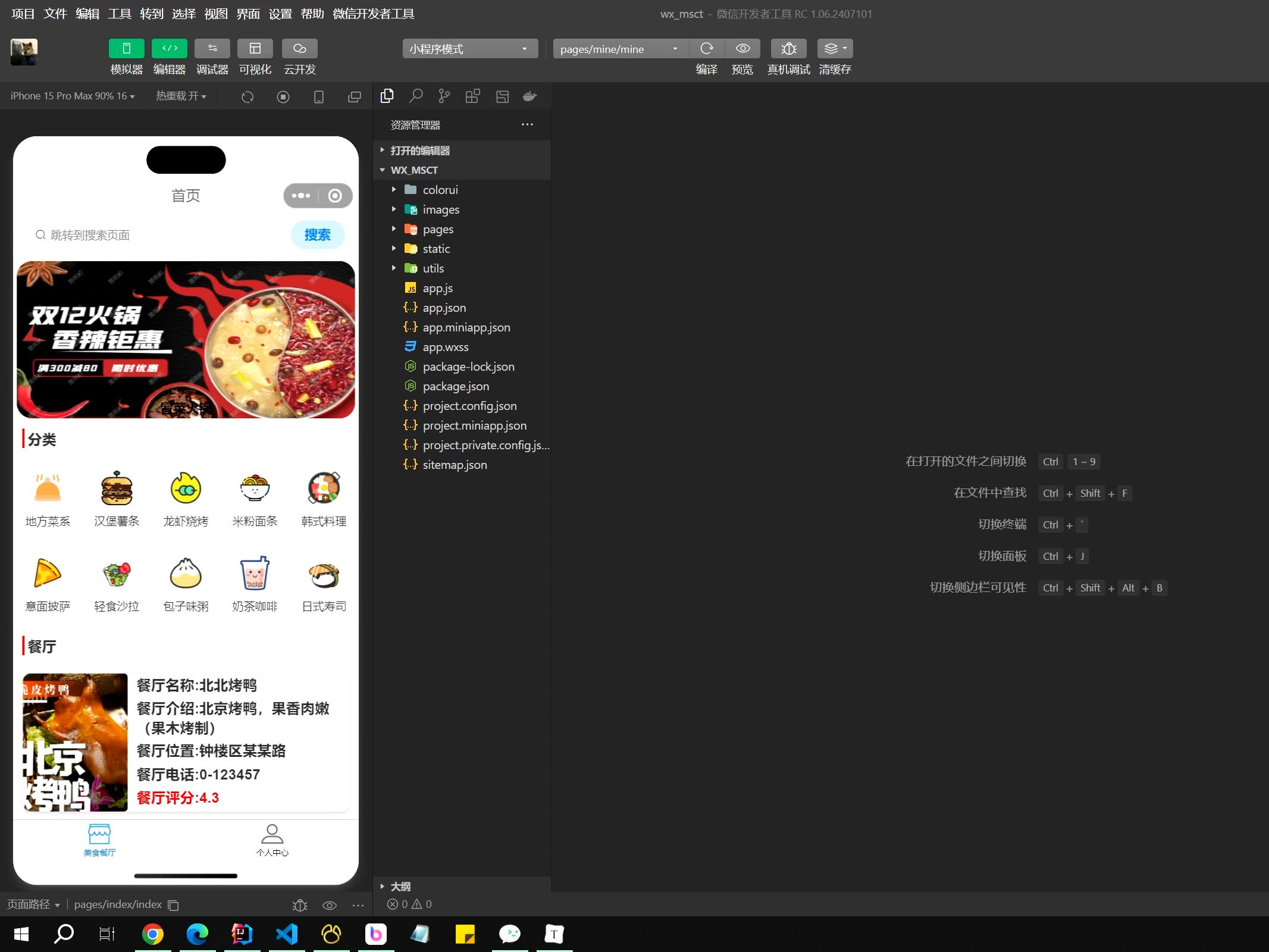Open the search panel in the sidebar
1269x952 pixels.
[x=416, y=95]
